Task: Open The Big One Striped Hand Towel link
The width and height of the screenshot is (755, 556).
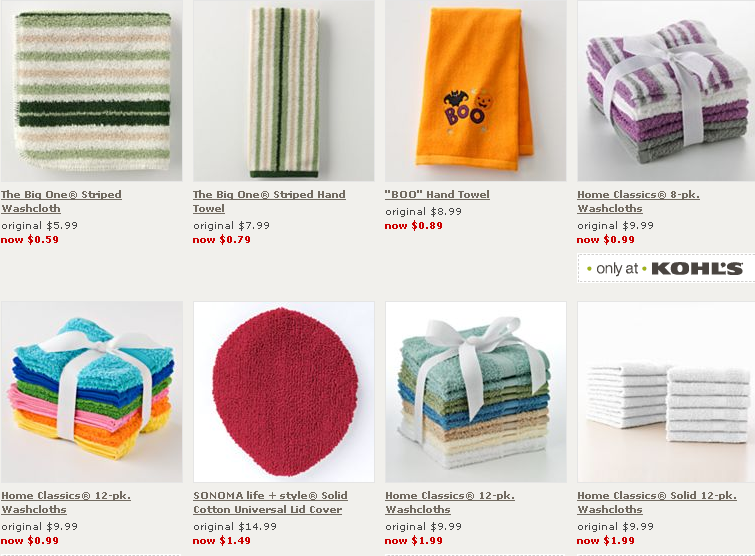Action: tap(269, 201)
